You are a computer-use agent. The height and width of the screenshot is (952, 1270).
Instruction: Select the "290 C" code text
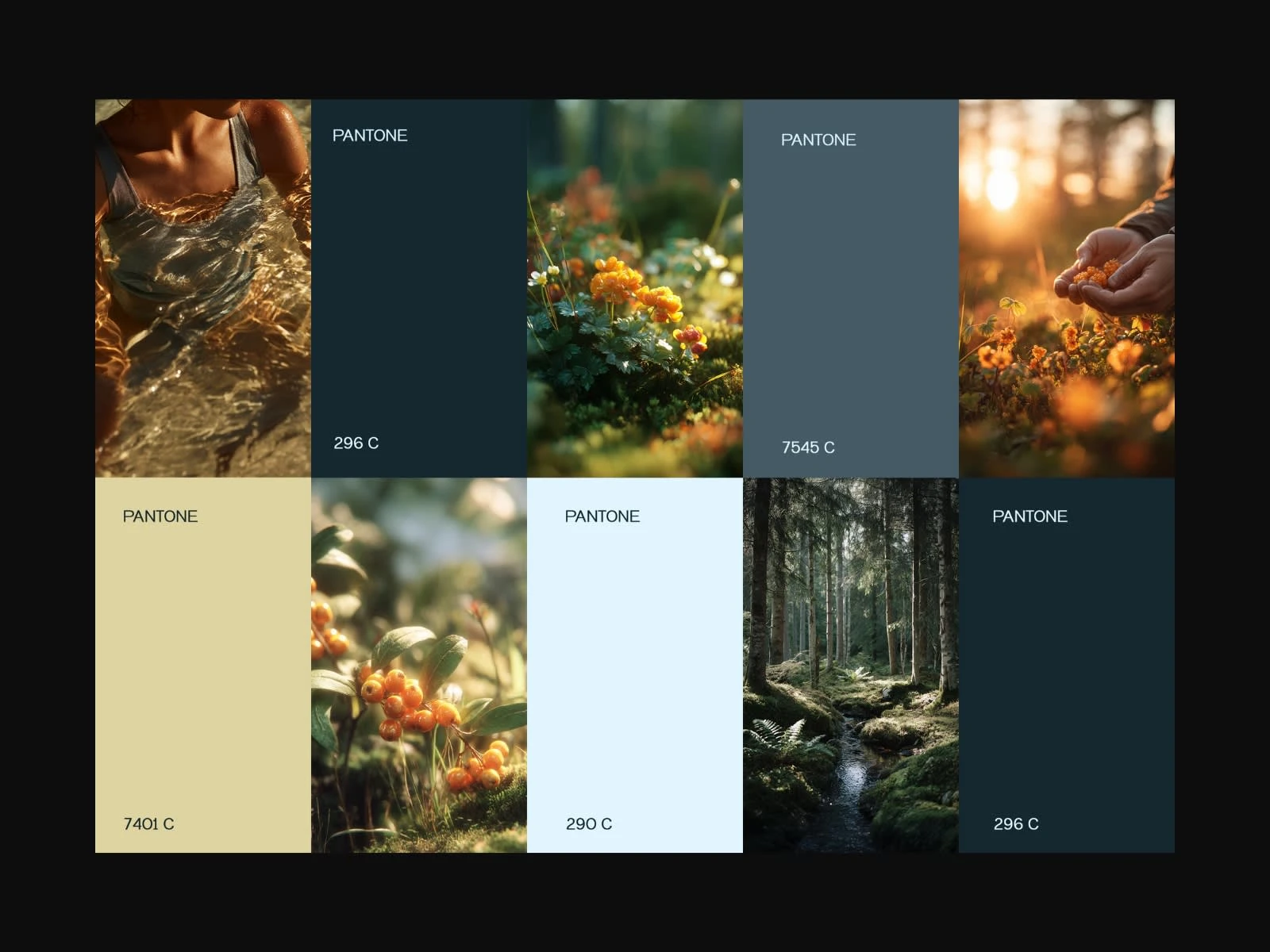pos(589,824)
